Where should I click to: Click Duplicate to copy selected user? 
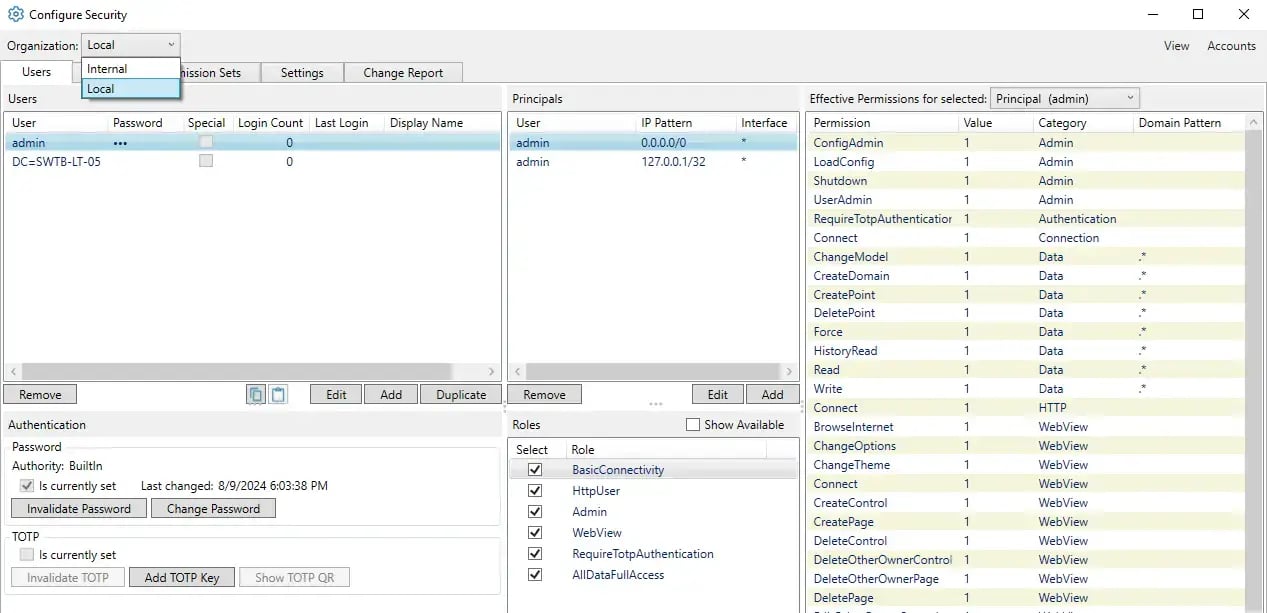click(460, 394)
